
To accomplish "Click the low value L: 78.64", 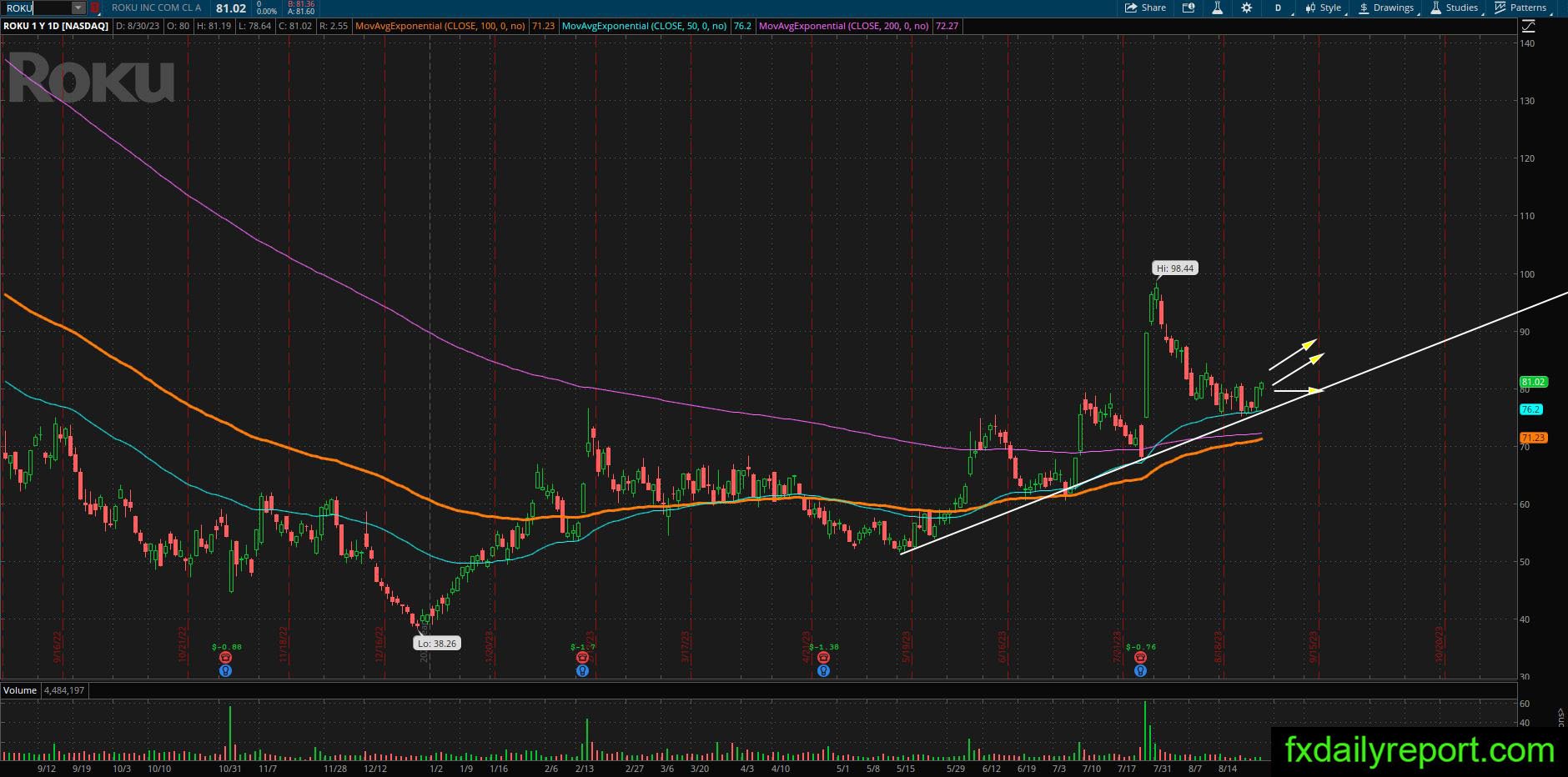I will click(x=254, y=26).
